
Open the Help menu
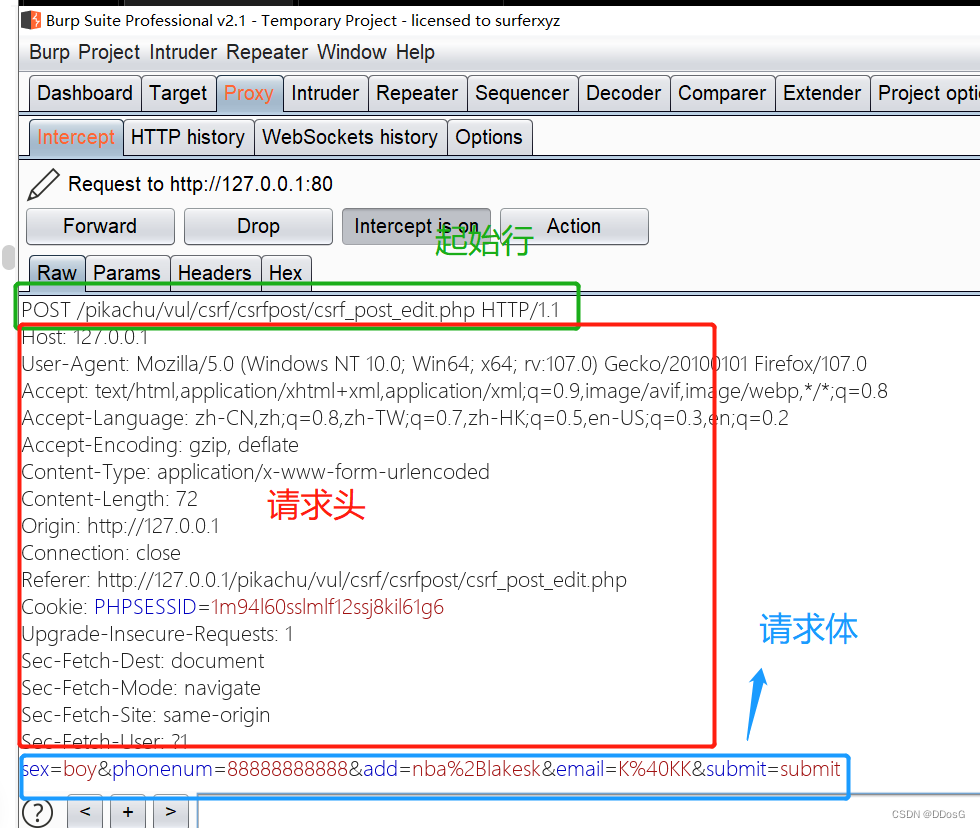(x=415, y=52)
